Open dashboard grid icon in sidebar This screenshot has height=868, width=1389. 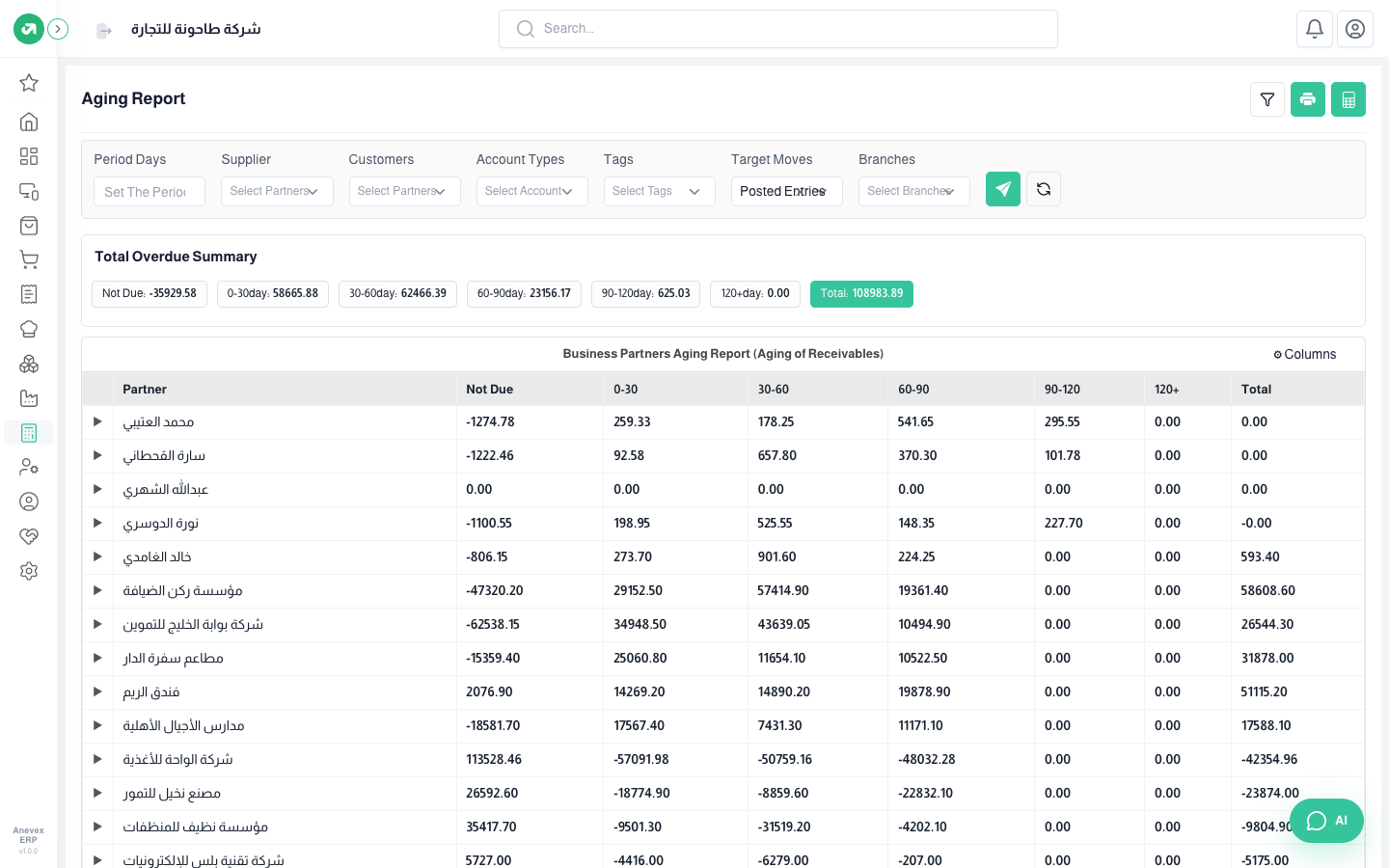click(x=29, y=156)
